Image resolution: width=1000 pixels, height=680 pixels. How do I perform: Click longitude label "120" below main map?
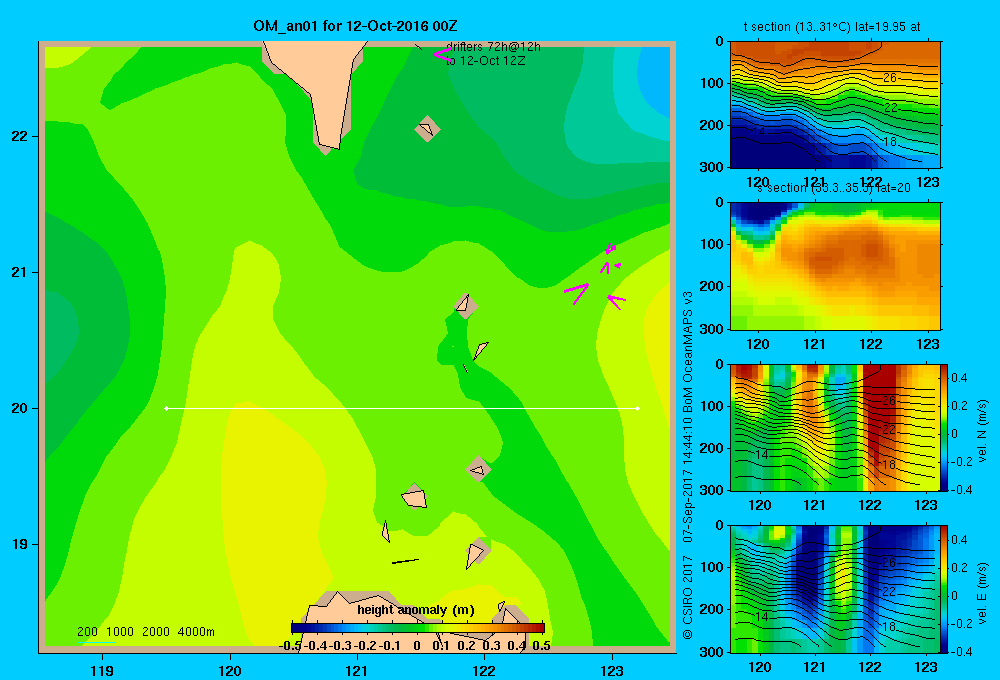click(230, 670)
